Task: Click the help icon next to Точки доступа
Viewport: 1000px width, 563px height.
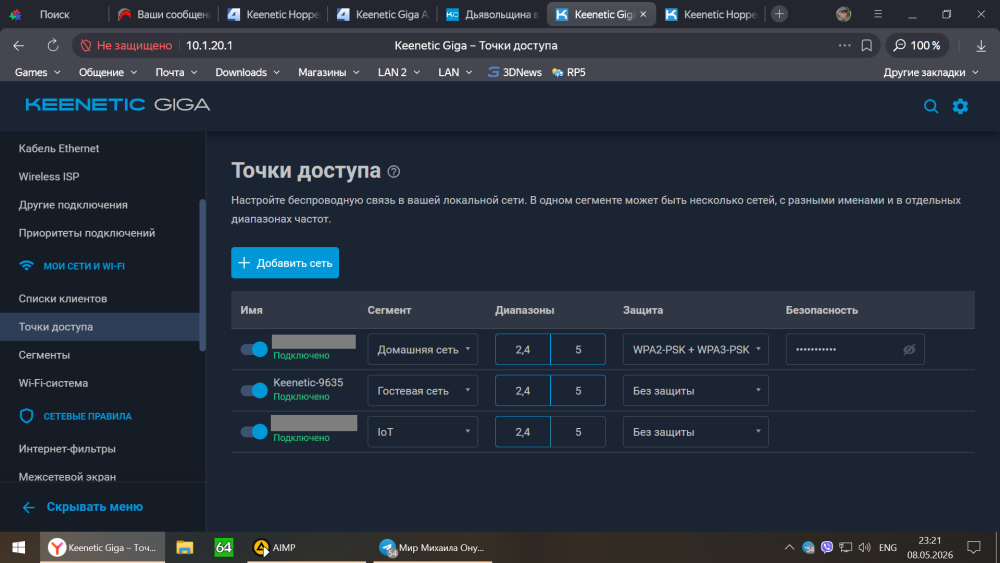Action: 393,172
